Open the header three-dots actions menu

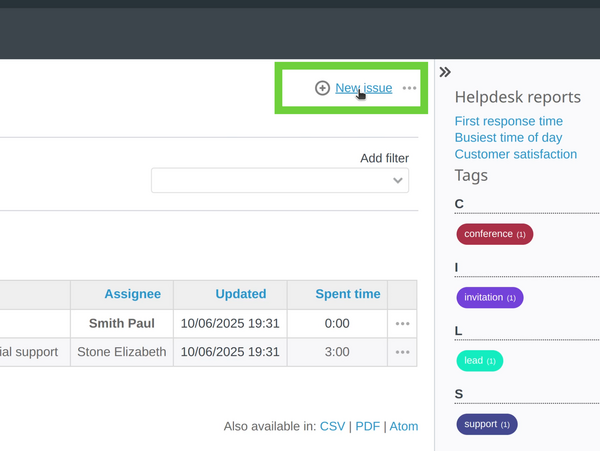[x=410, y=88]
